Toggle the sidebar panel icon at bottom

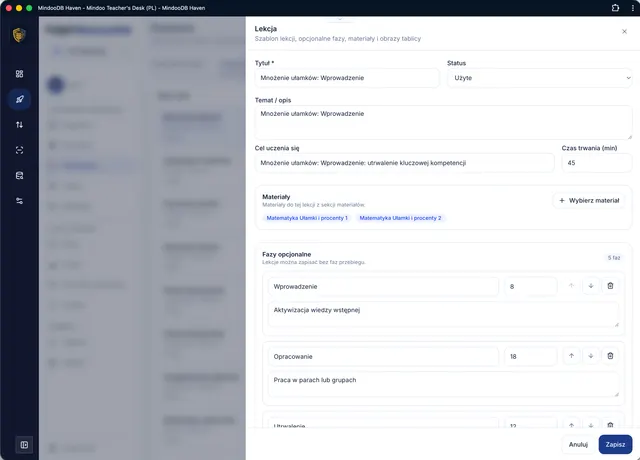tap(24, 444)
